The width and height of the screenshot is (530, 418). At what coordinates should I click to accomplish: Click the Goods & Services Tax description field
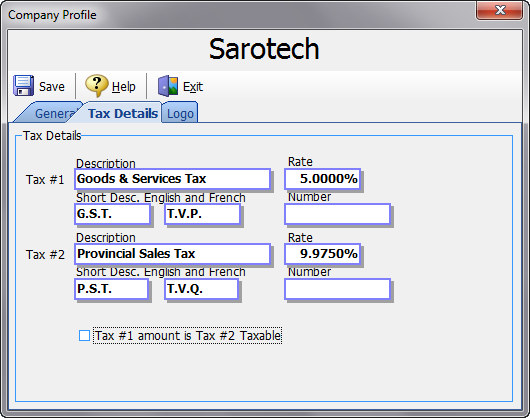pos(172,179)
